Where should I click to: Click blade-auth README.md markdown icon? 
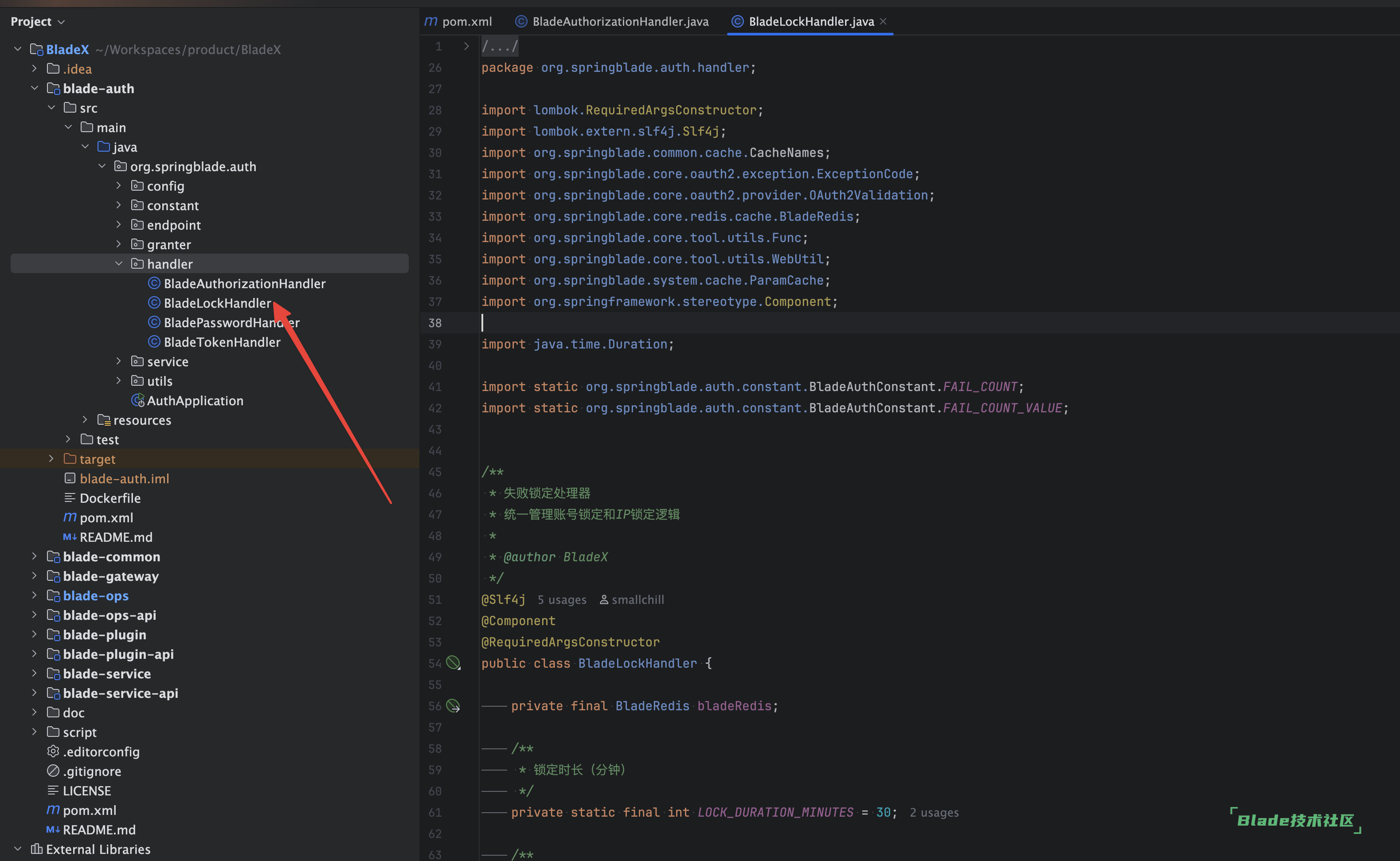pyautogui.click(x=70, y=537)
